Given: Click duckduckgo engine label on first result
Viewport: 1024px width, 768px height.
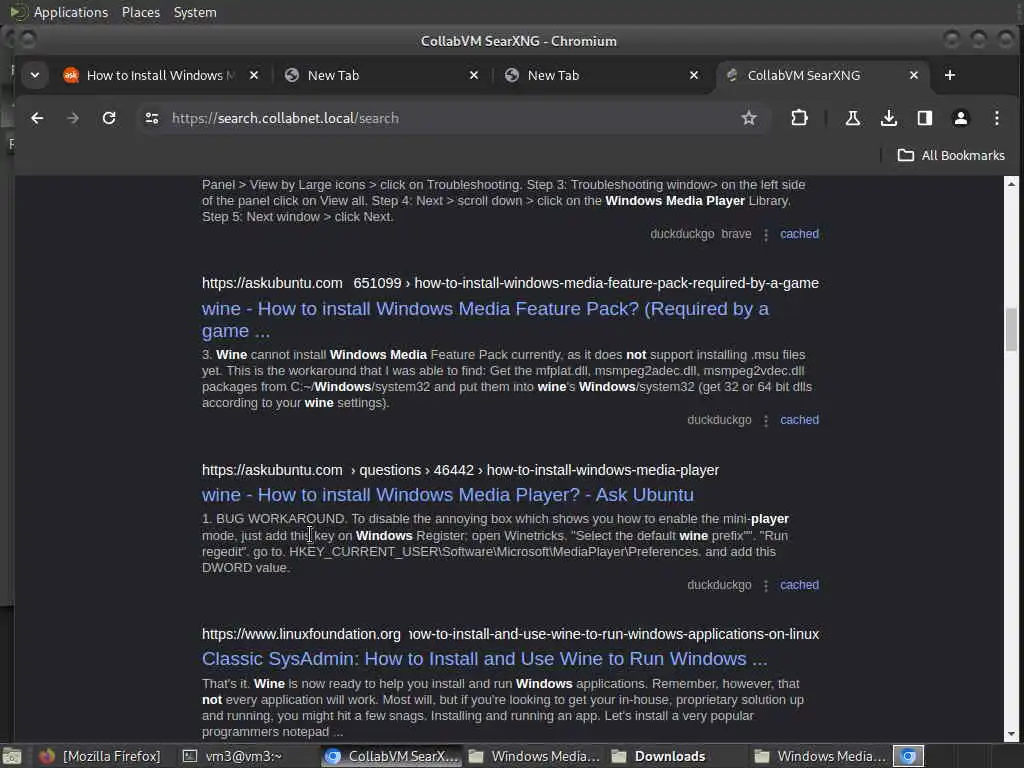Looking at the screenshot, I should (682, 234).
